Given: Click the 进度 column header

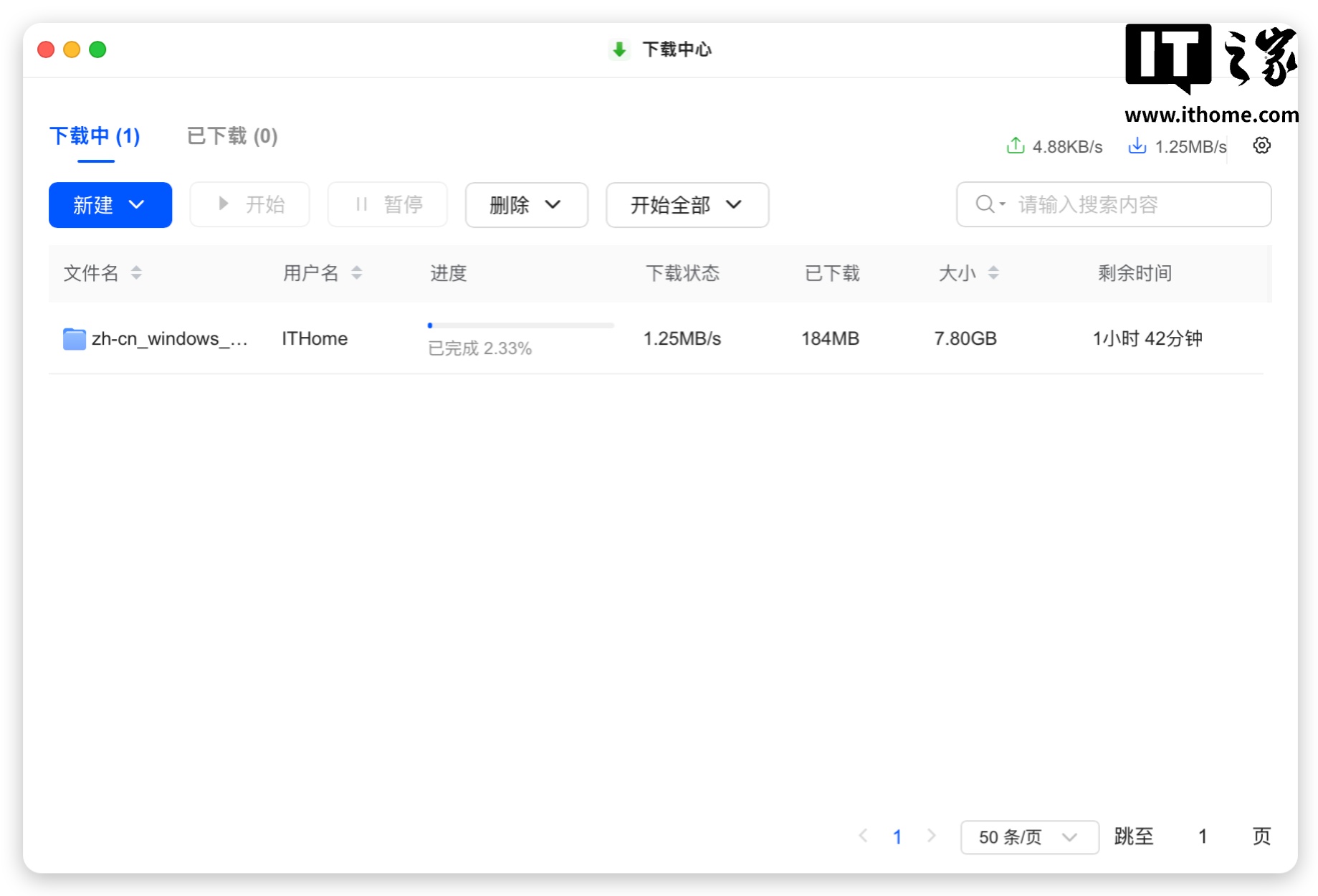Looking at the screenshot, I should click(449, 273).
